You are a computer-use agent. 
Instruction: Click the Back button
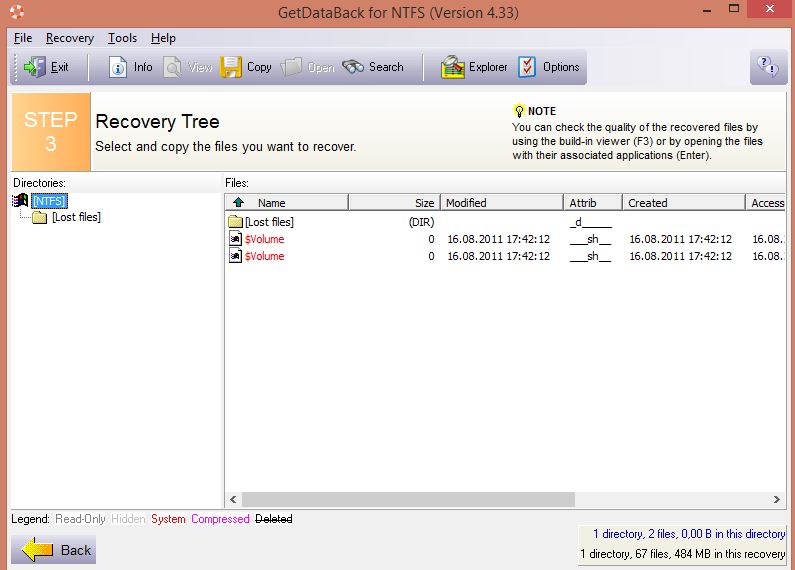point(54,550)
